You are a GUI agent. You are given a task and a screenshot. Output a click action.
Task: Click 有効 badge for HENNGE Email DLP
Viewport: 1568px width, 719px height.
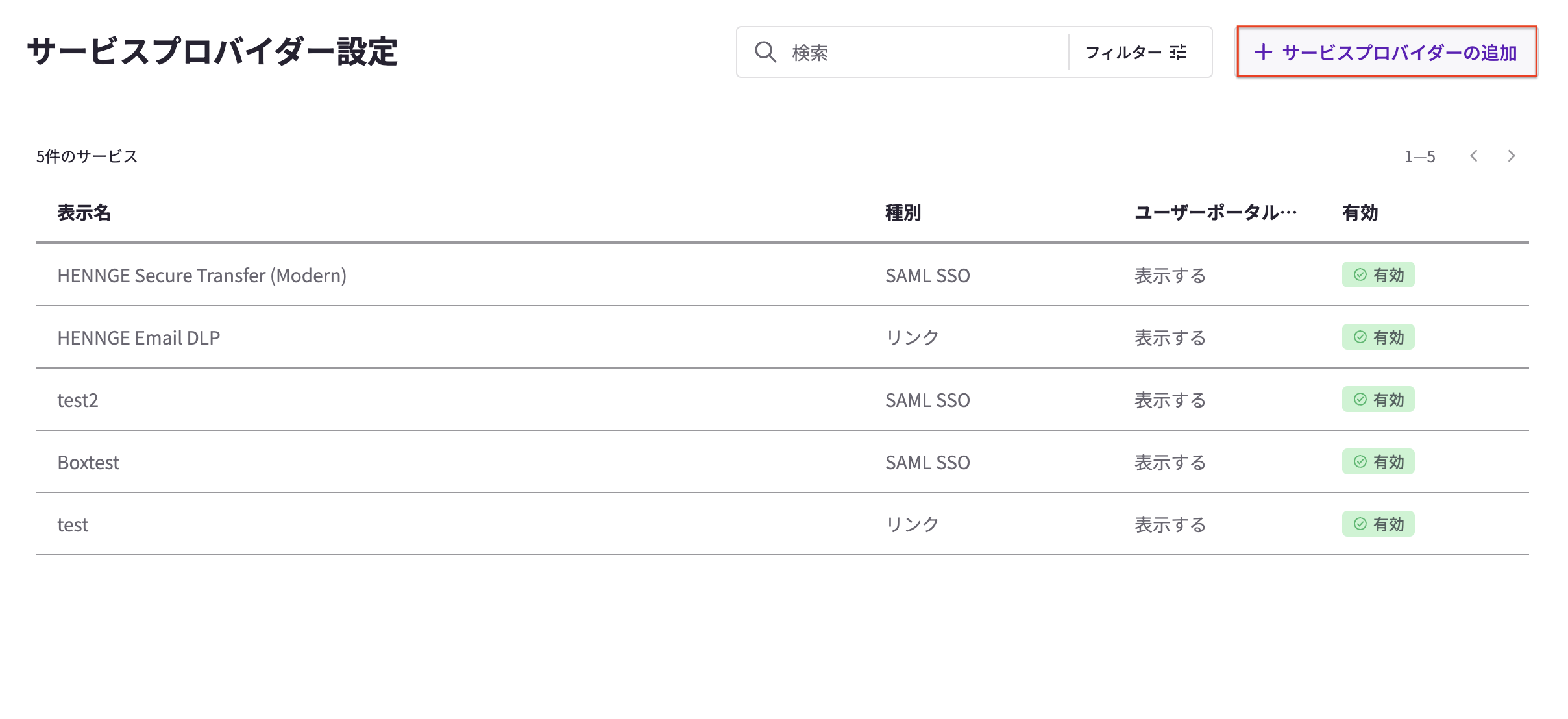pyautogui.click(x=1378, y=337)
